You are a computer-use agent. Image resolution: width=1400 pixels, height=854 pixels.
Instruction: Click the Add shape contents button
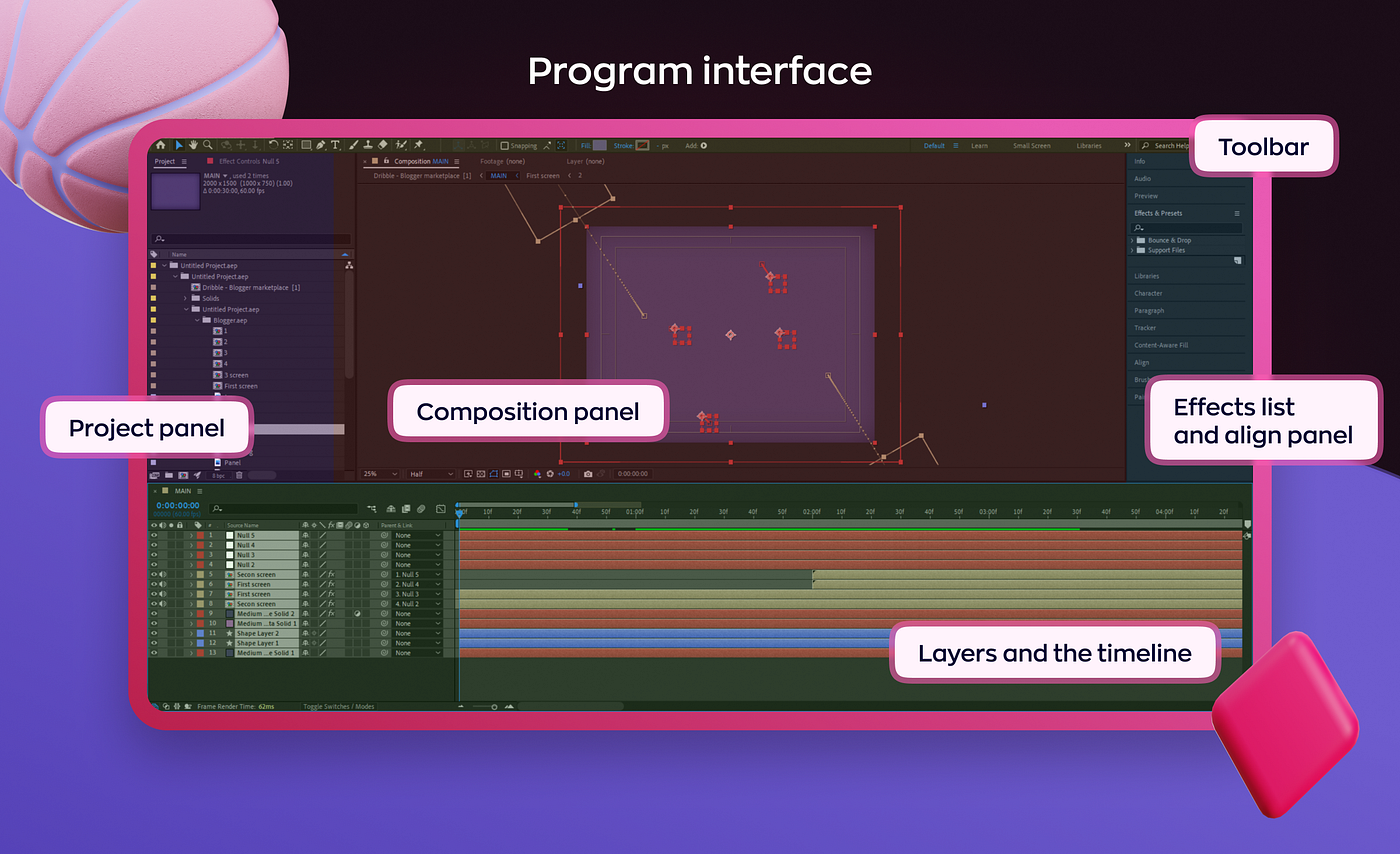coord(704,145)
